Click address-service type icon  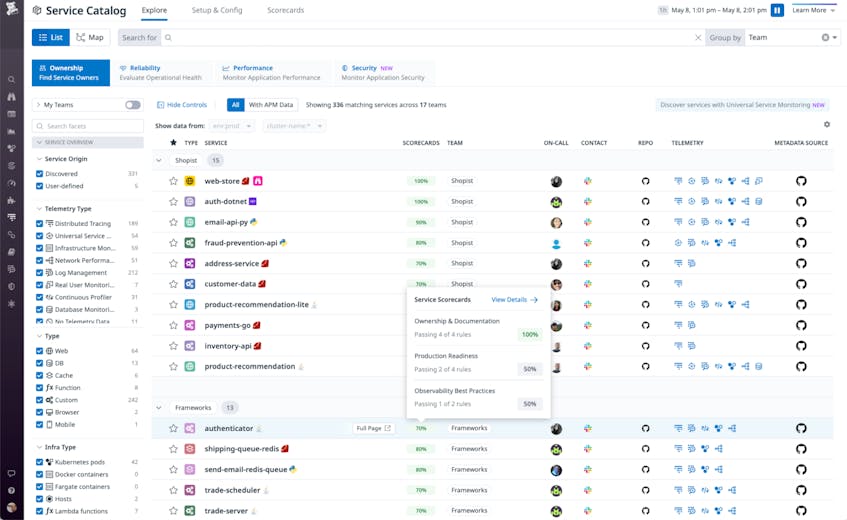tap(190, 264)
